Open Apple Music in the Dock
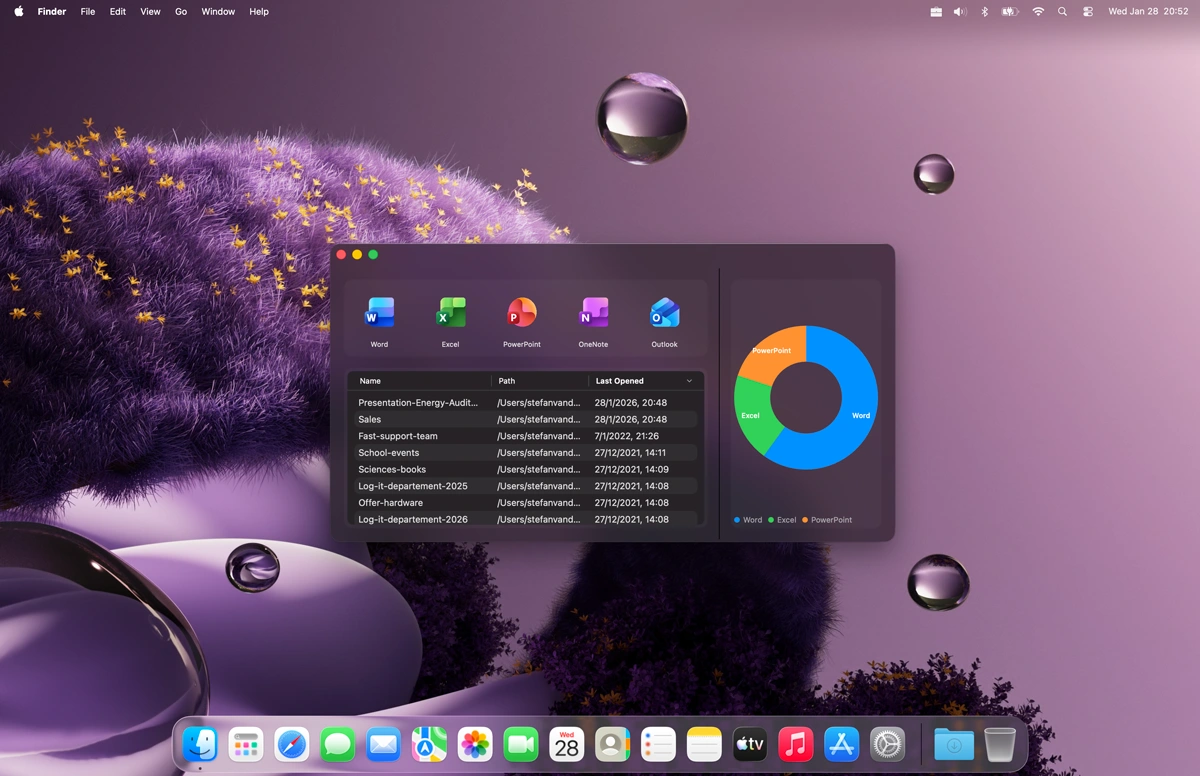 (795, 744)
